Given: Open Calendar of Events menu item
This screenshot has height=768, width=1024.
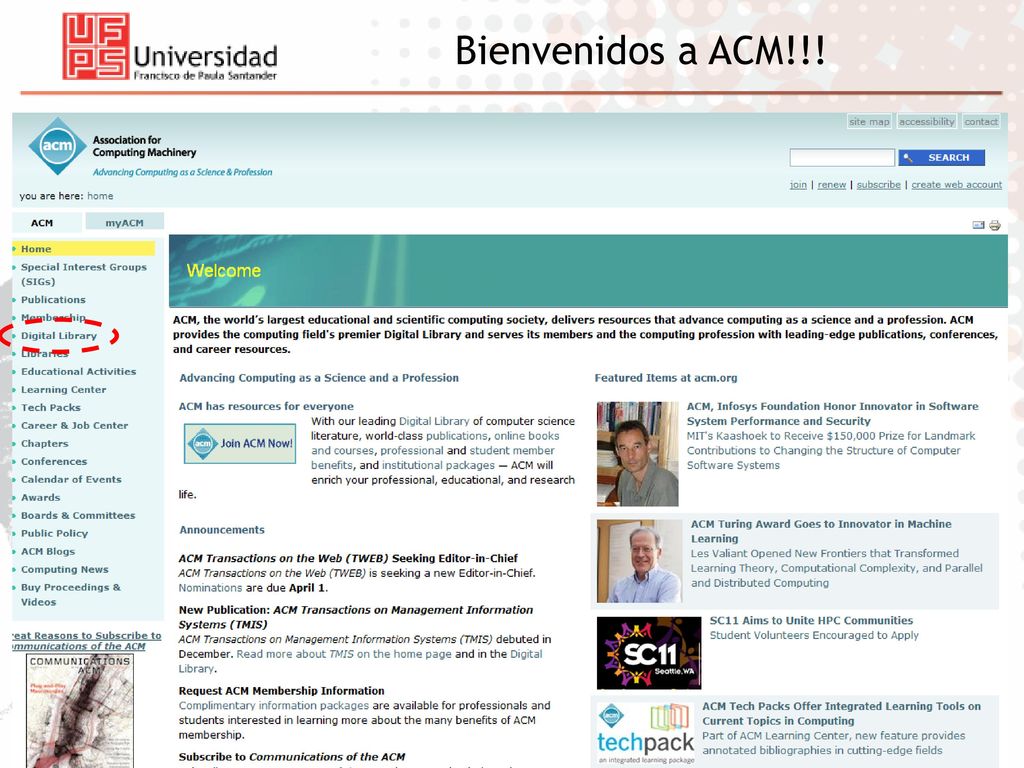Looking at the screenshot, I should (x=71, y=479).
